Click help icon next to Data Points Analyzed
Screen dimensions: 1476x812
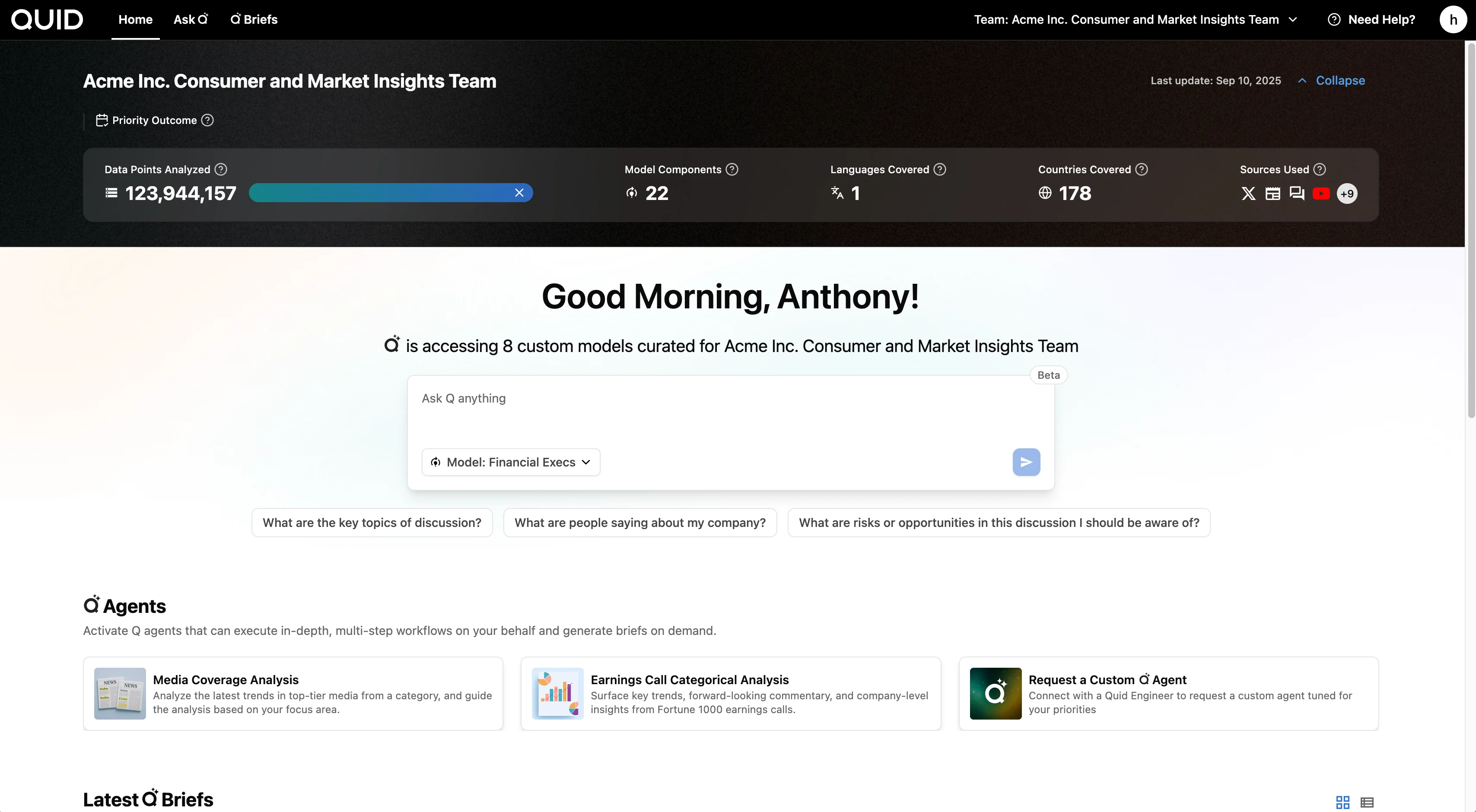[x=221, y=169]
